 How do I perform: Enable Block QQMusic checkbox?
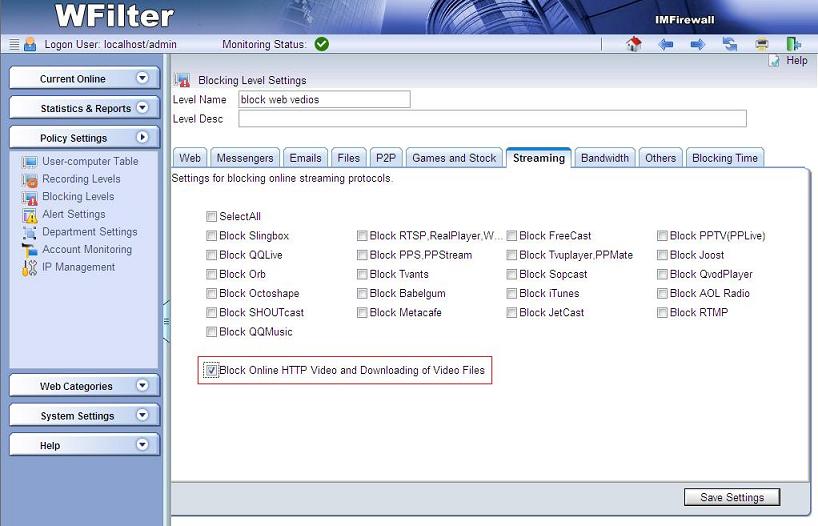coord(211,331)
